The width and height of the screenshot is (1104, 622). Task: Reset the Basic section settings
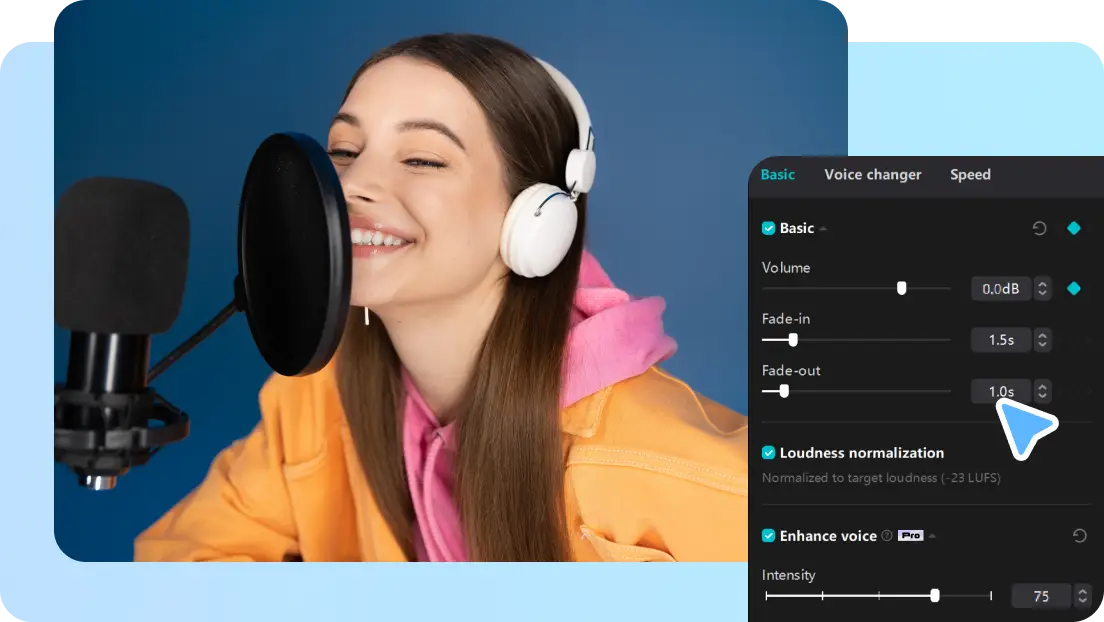pos(1038,228)
